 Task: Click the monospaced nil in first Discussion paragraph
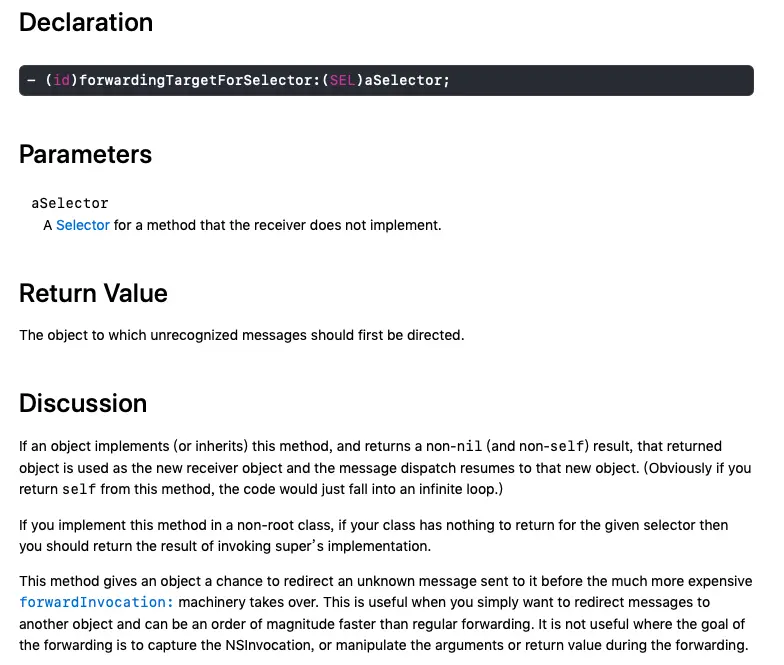click(x=469, y=446)
